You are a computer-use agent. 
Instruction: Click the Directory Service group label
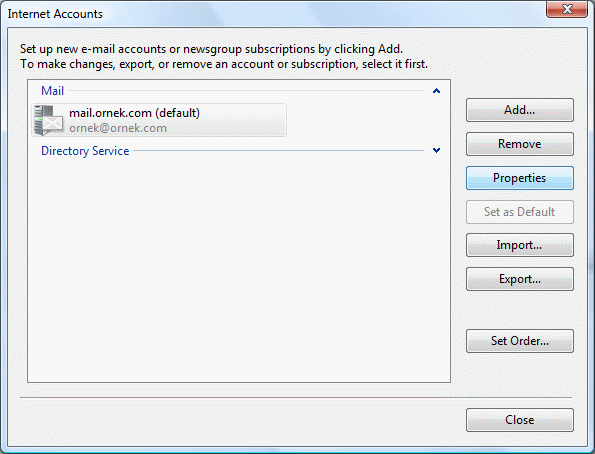pos(85,151)
